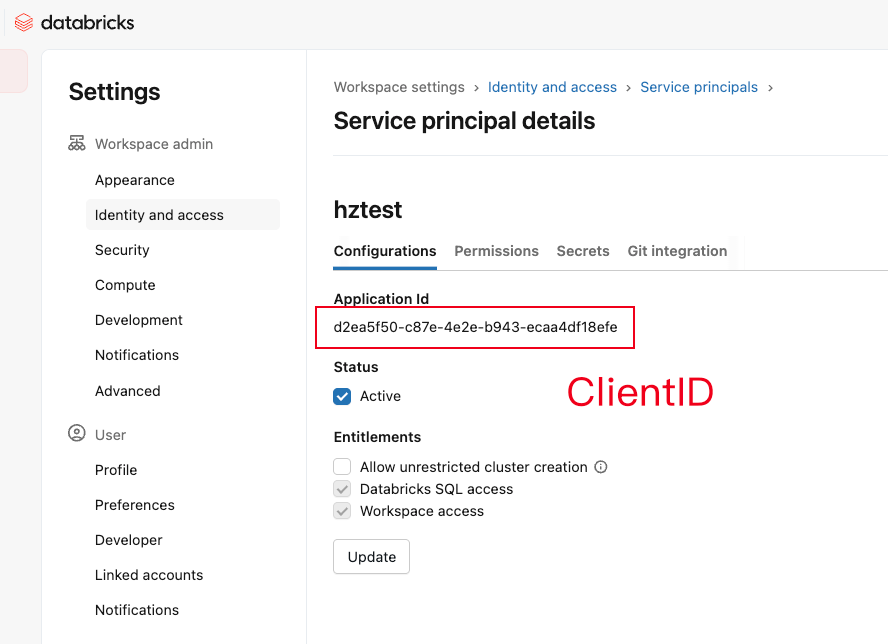Click the Workspace admin section icon
This screenshot has height=644, width=888.
76,143
